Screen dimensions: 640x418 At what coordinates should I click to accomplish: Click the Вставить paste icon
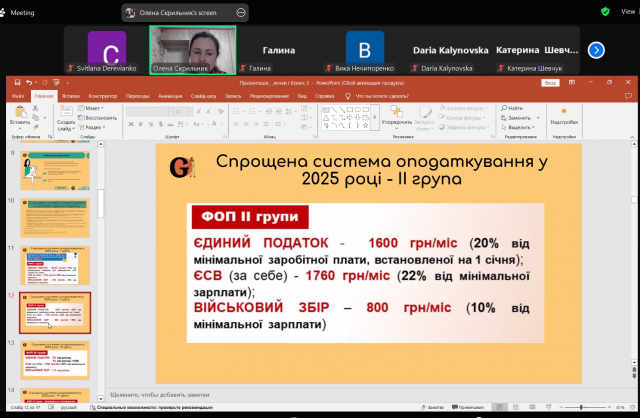(19, 114)
